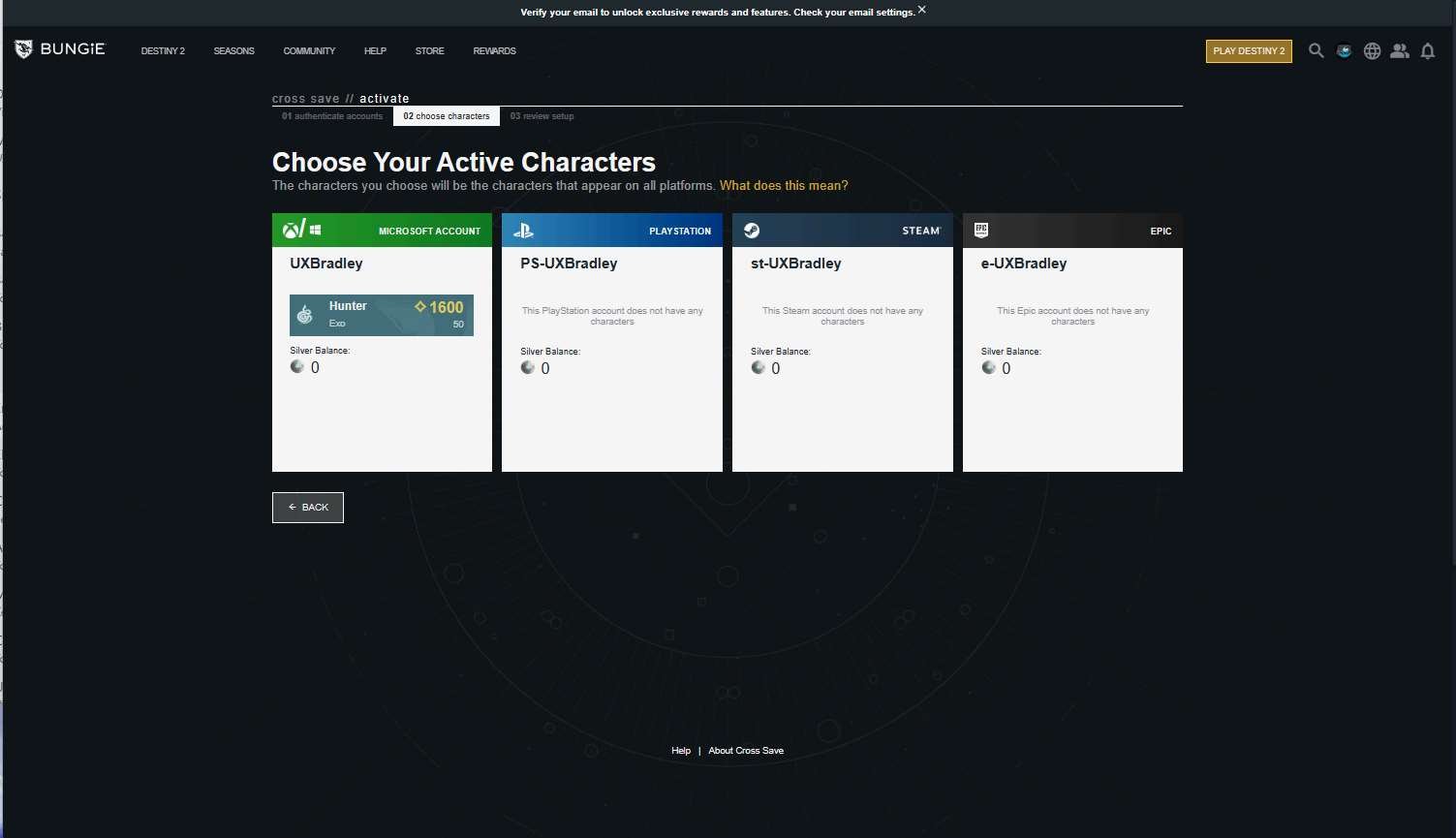Image resolution: width=1456 pixels, height=838 pixels.
Task: Click the Microsoft Account card header
Action: pos(382,231)
